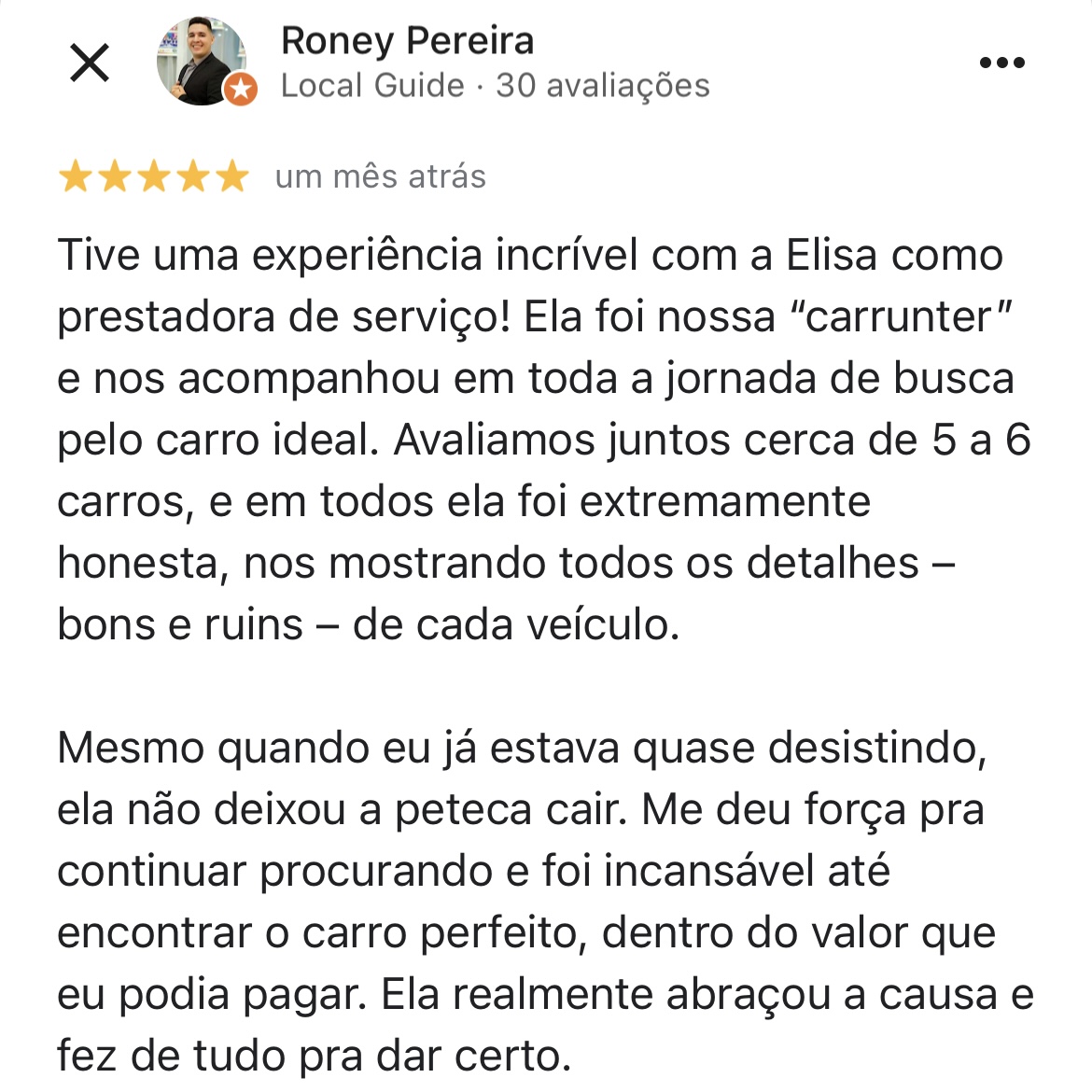Viewport: 1092px width, 1092px height.
Task: Tap the name Elisa in the review
Action: pos(831,255)
